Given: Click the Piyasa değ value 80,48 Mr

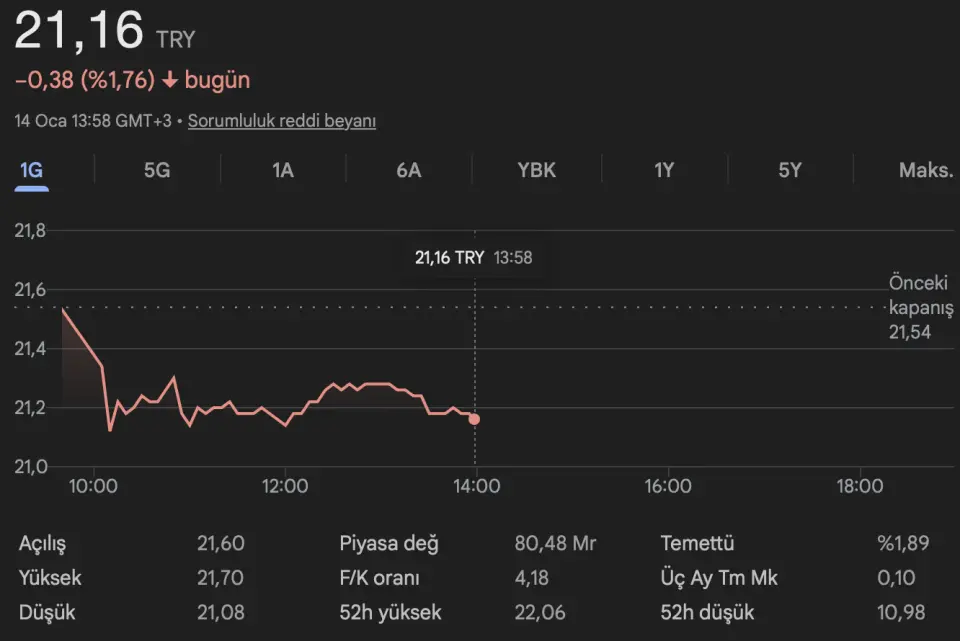Looking at the screenshot, I should pyautogui.click(x=555, y=544).
